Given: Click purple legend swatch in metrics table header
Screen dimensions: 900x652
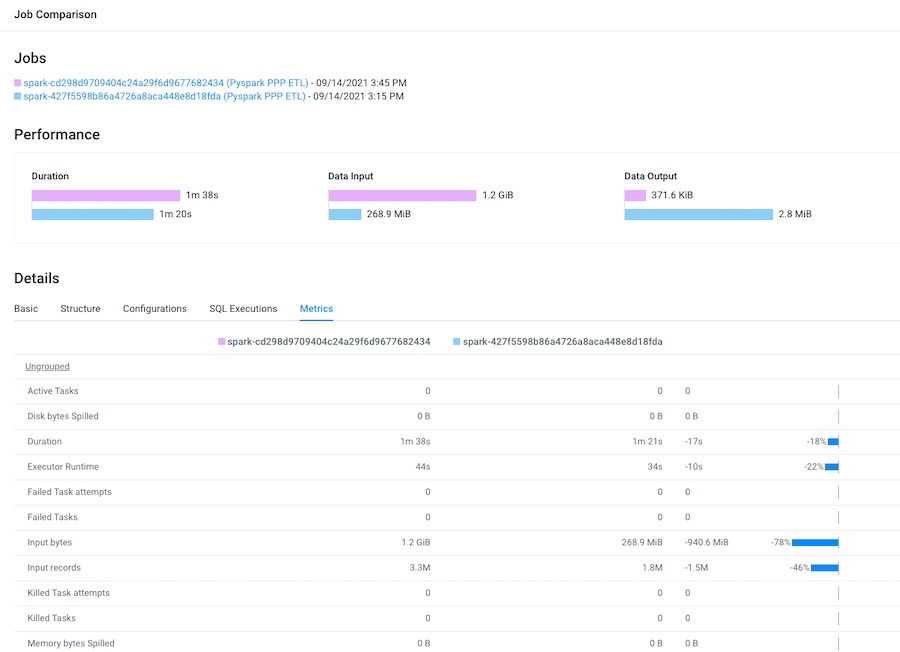Looking at the screenshot, I should 222,342.
